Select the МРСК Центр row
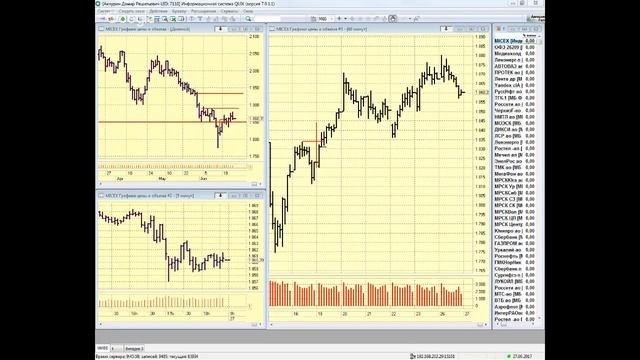640x360 pixels. click(515, 224)
